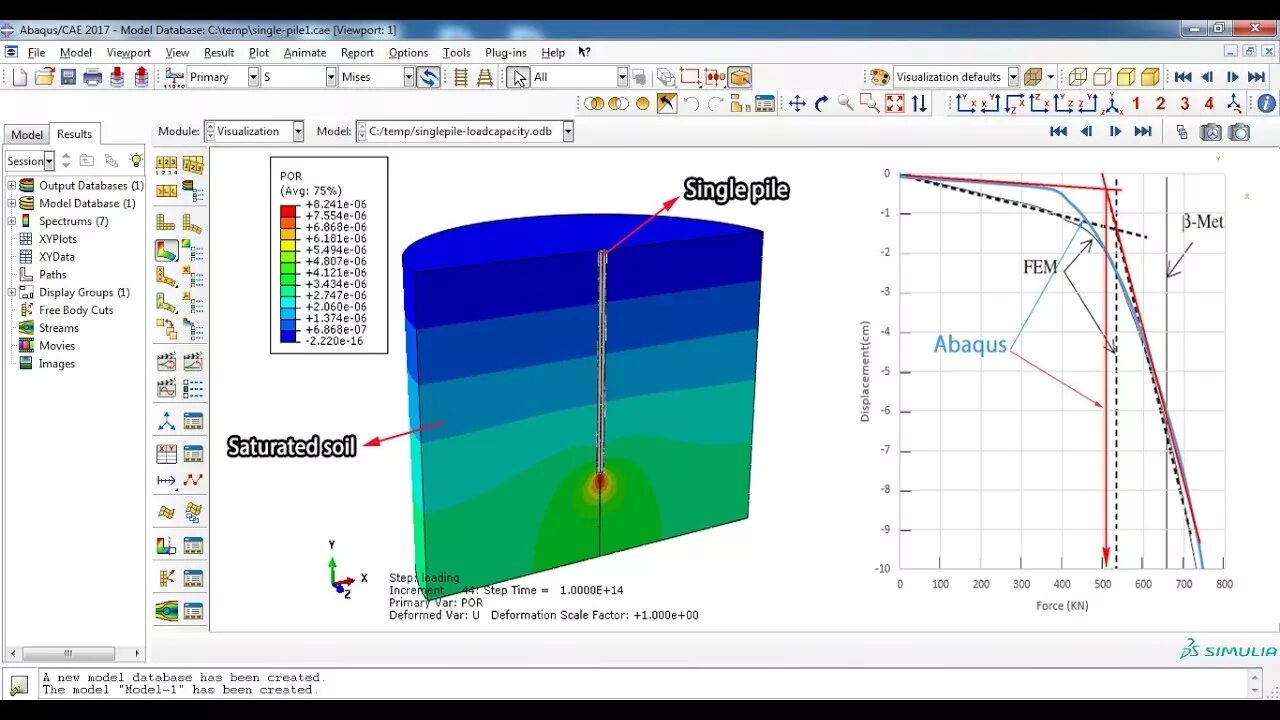Set render style to Shaded
Screen dimensions: 1280x720
click(x=1150, y=77)
